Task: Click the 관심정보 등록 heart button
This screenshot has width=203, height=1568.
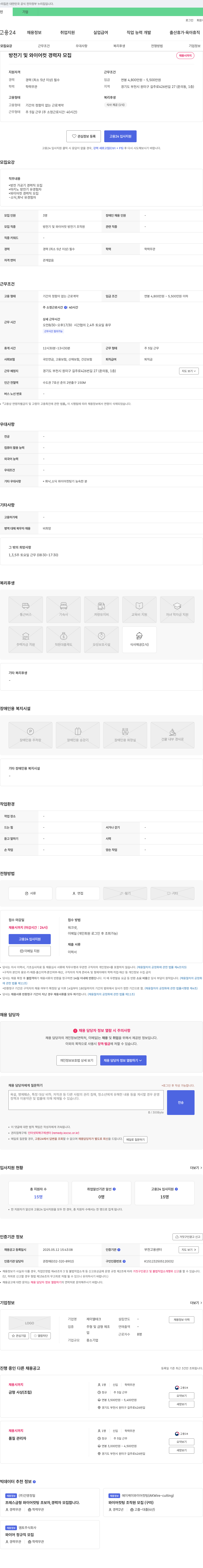Action: (84, 136)
